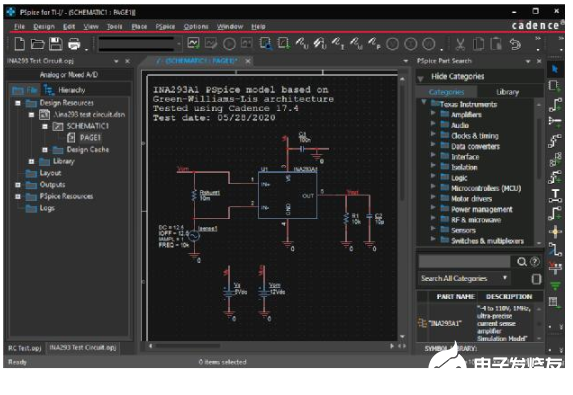Open the Search All Categories dropdown

[x=505, y=278]
